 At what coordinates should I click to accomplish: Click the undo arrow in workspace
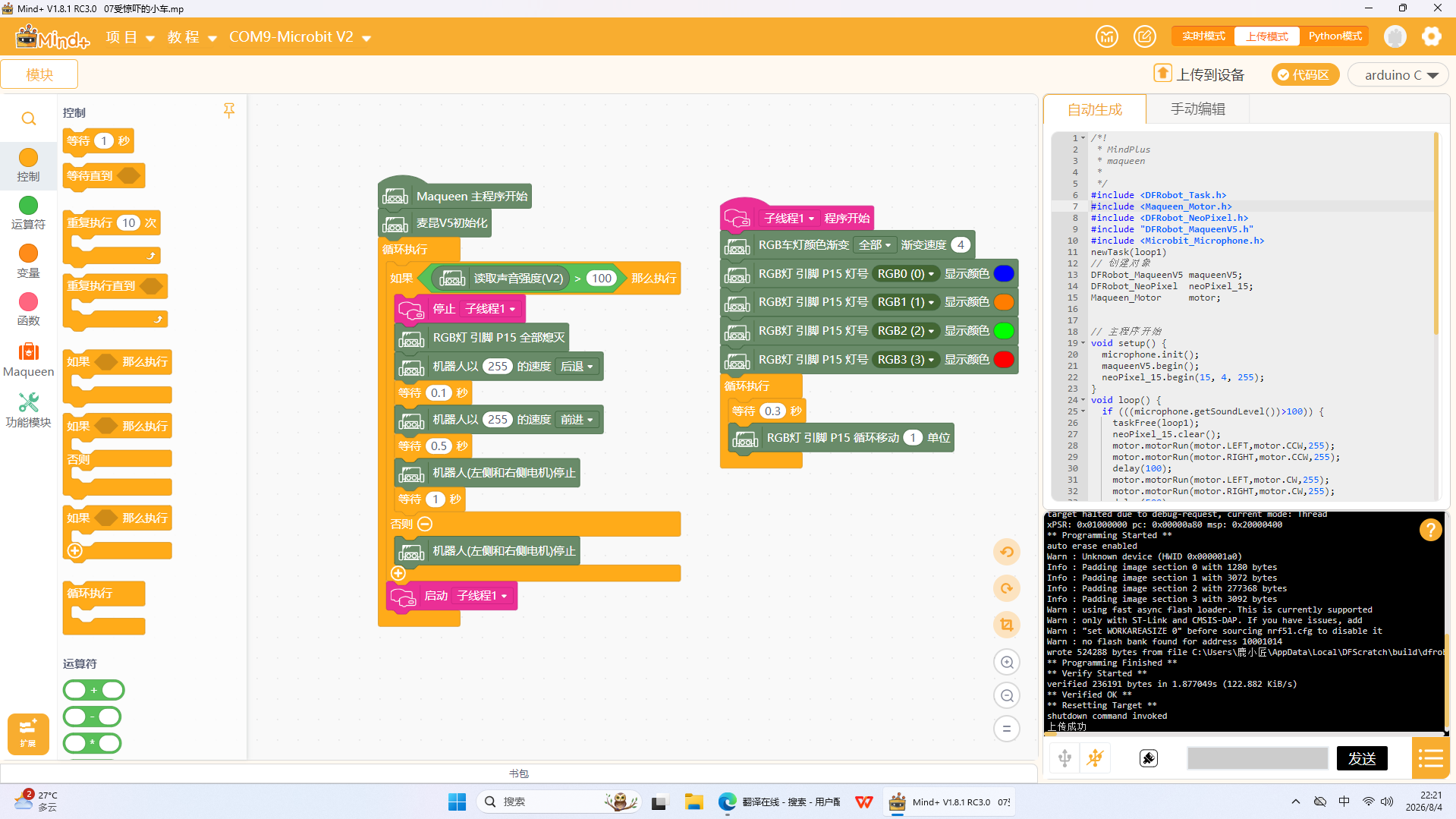click(1007, 552)
